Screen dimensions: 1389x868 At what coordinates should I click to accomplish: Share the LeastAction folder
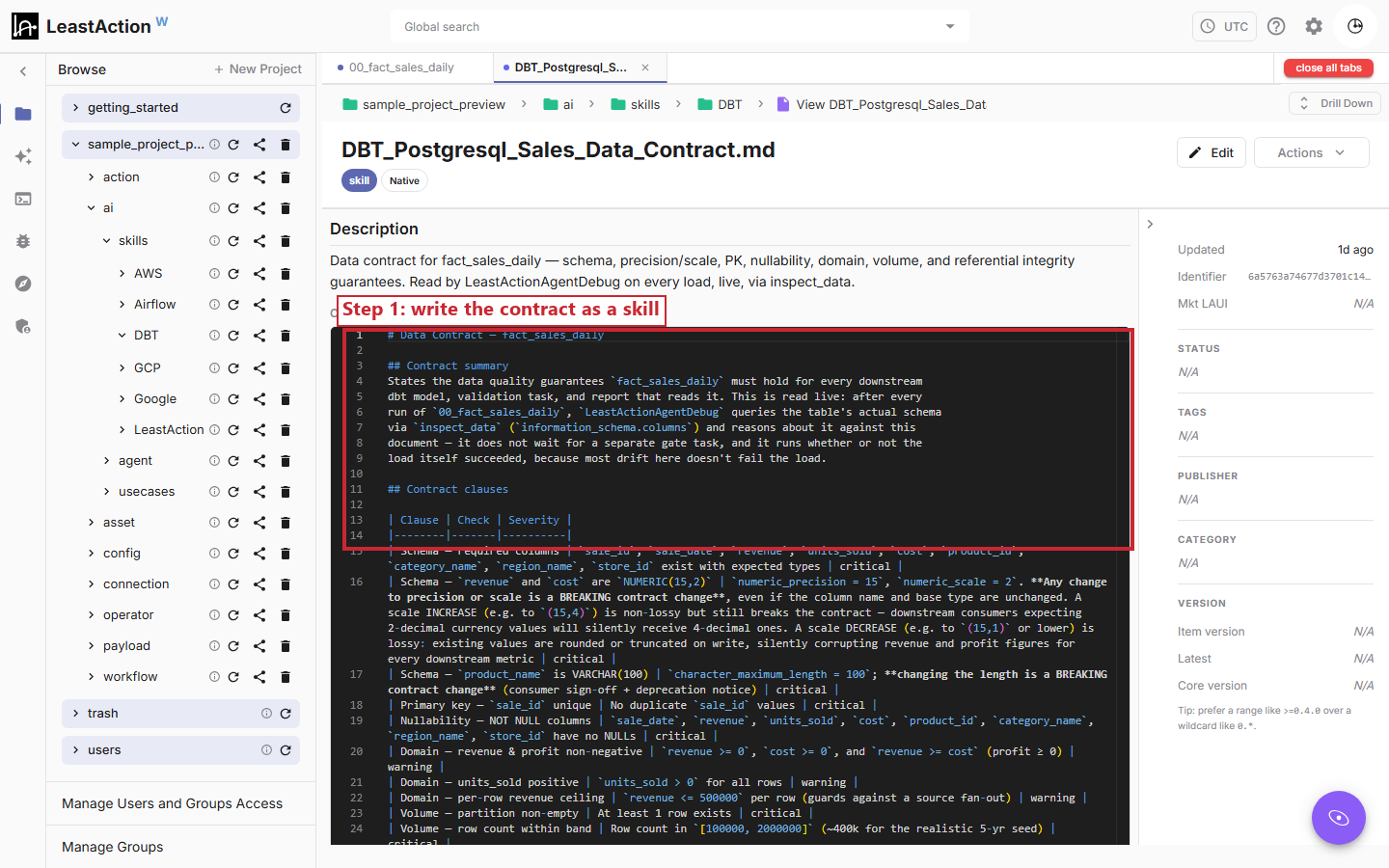259,430
